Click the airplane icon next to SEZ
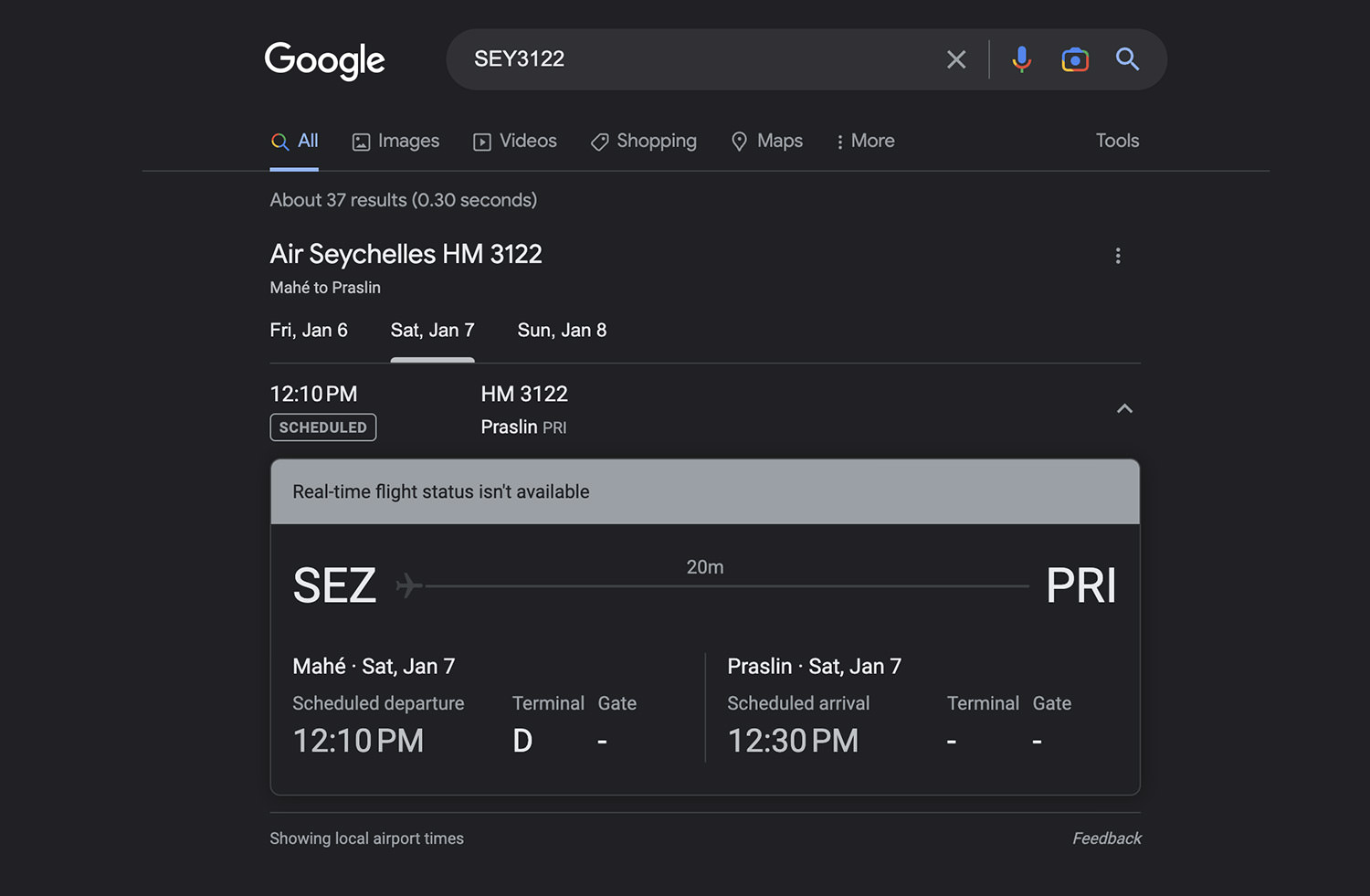Screen dimensions: 1370x896 coord(409,585)
